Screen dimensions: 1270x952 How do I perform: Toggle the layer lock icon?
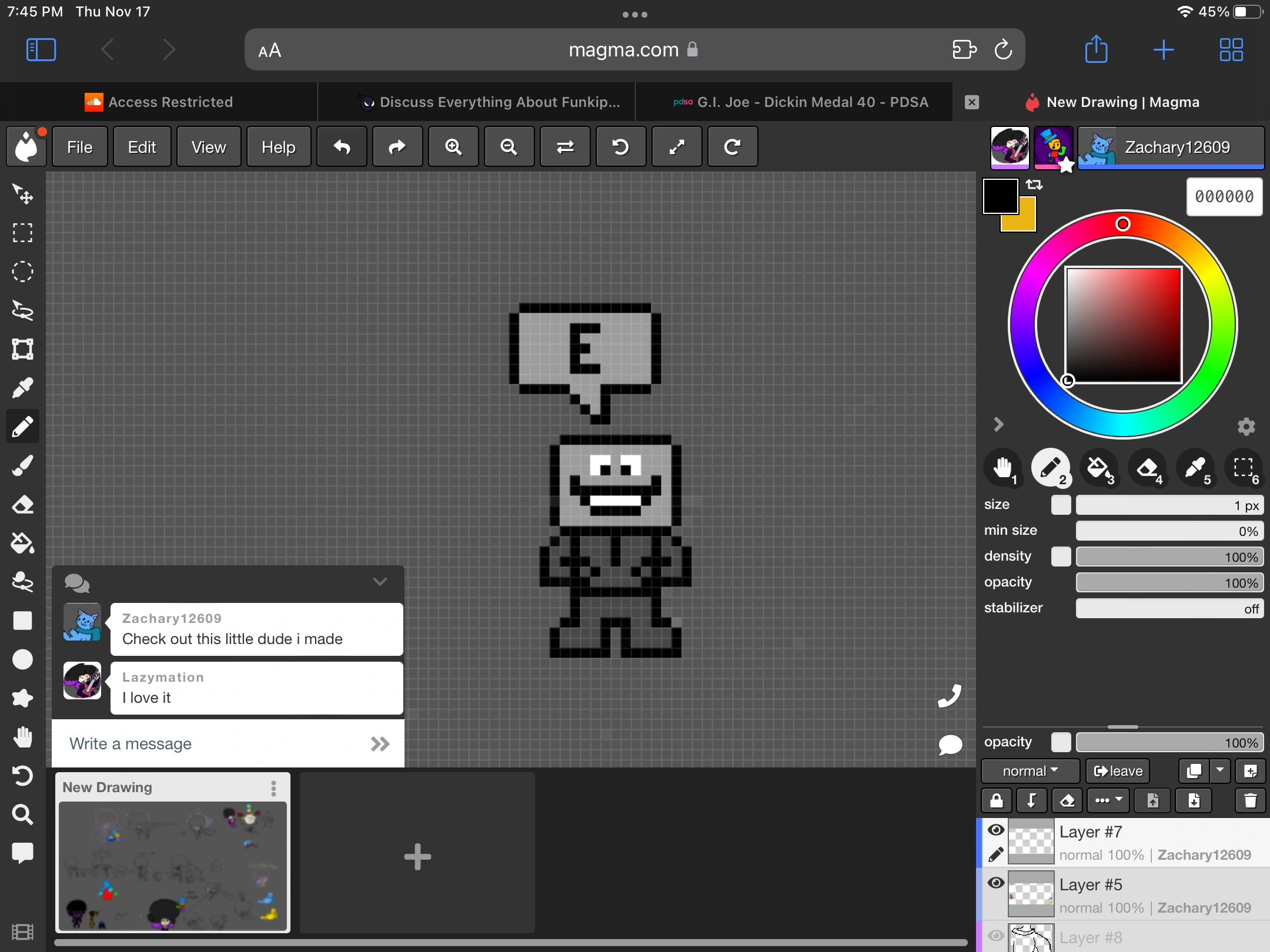(997, 800)
